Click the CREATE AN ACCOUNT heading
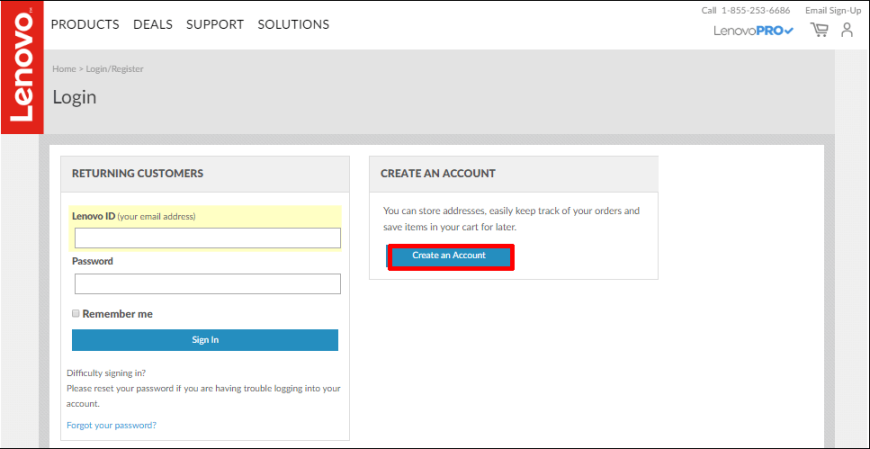The height and width of the screenshot is (449, 870). (438, 173)
